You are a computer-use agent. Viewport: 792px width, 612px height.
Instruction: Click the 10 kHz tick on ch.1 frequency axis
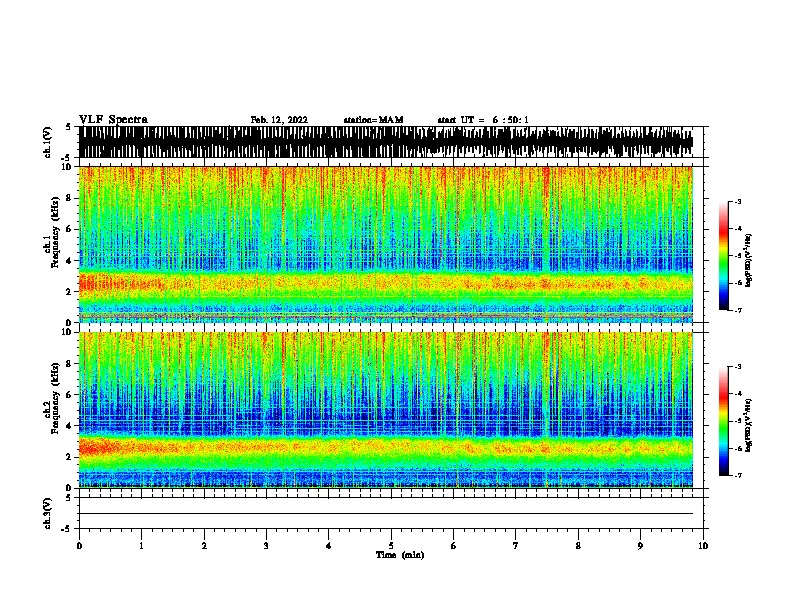click(x=67, y=167)
